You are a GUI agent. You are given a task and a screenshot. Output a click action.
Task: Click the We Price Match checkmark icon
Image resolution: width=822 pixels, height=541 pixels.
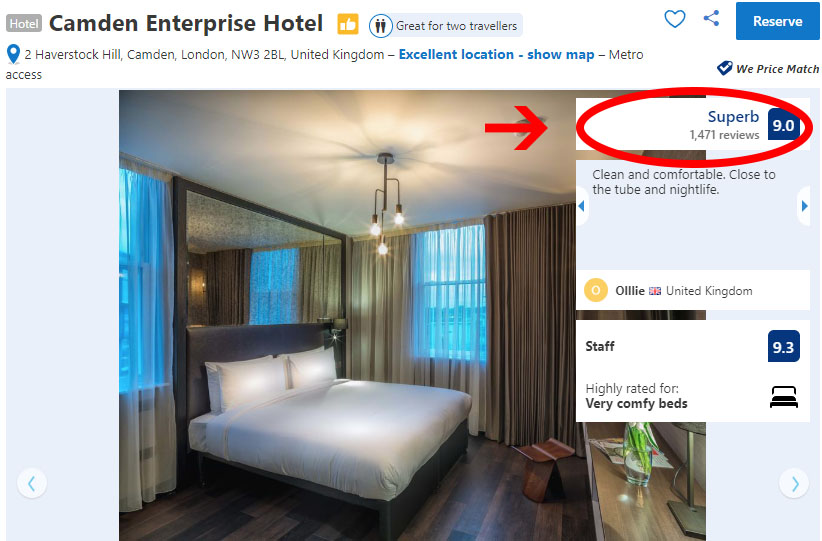(x=724, y=68)
